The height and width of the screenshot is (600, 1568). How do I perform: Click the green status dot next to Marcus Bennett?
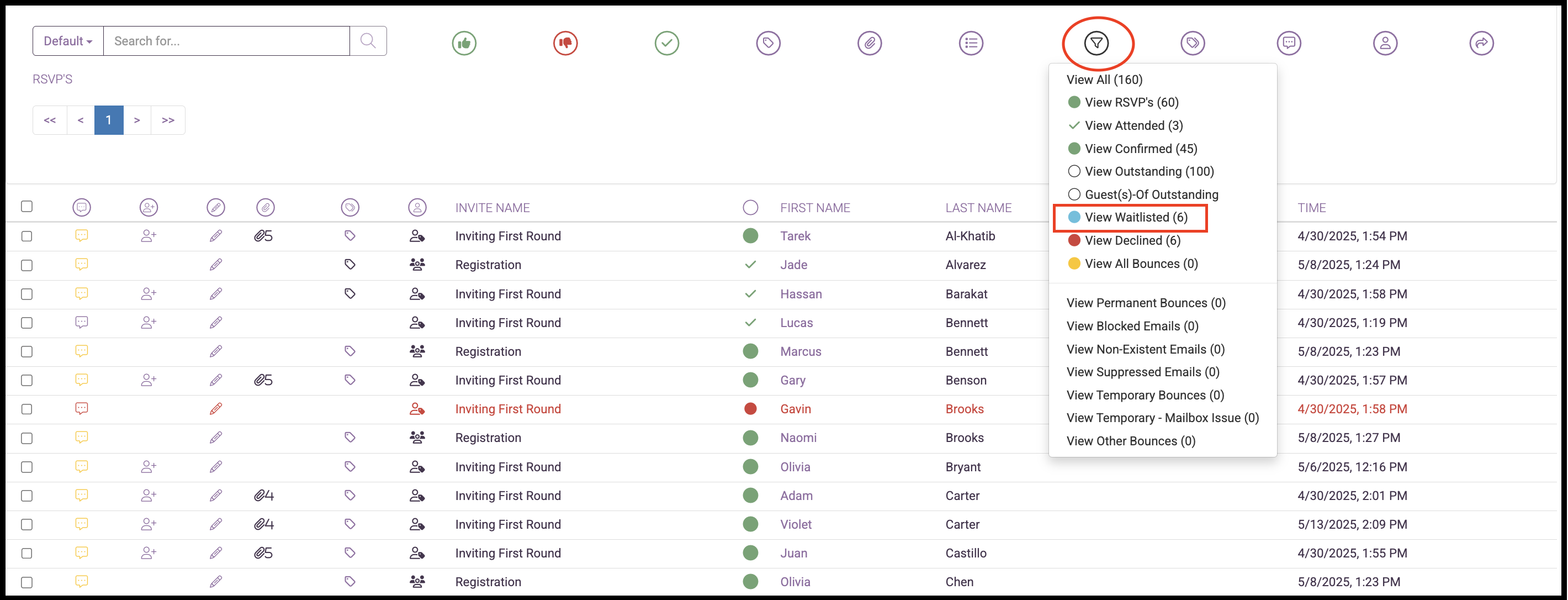750,351
